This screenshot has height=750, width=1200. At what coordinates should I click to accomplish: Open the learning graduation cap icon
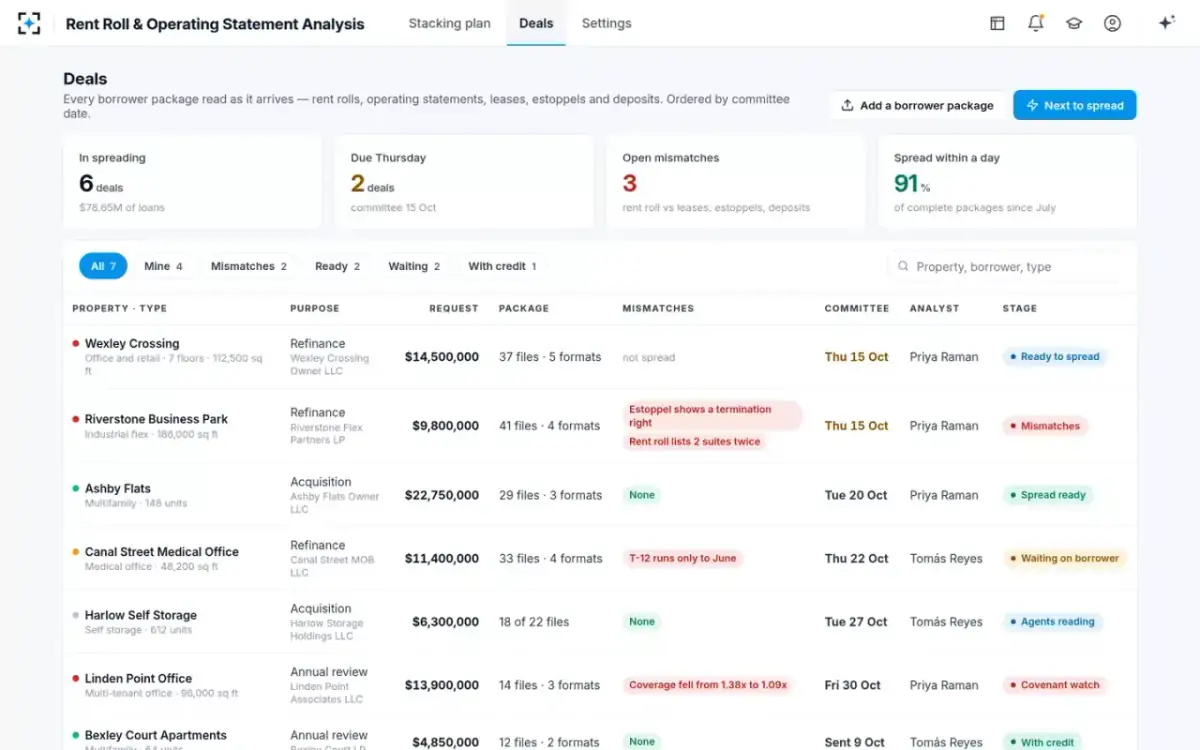click(x=1074, y=23)
